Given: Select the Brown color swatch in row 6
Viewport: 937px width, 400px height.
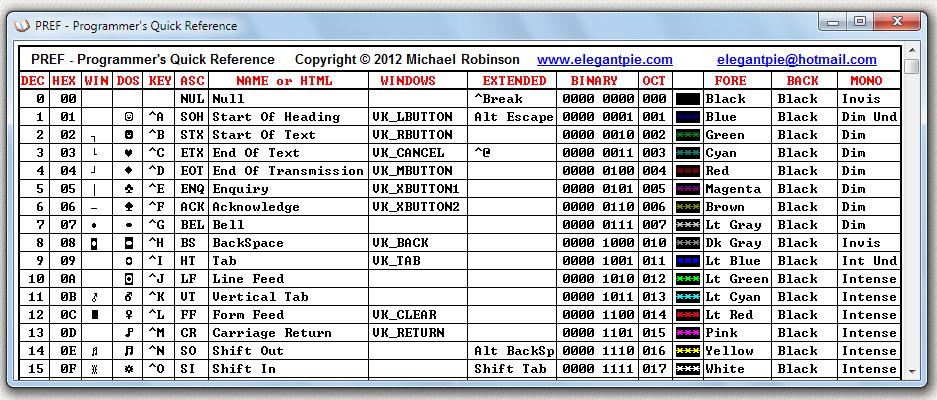Looking at the screenshot, I should click(688, 207).
